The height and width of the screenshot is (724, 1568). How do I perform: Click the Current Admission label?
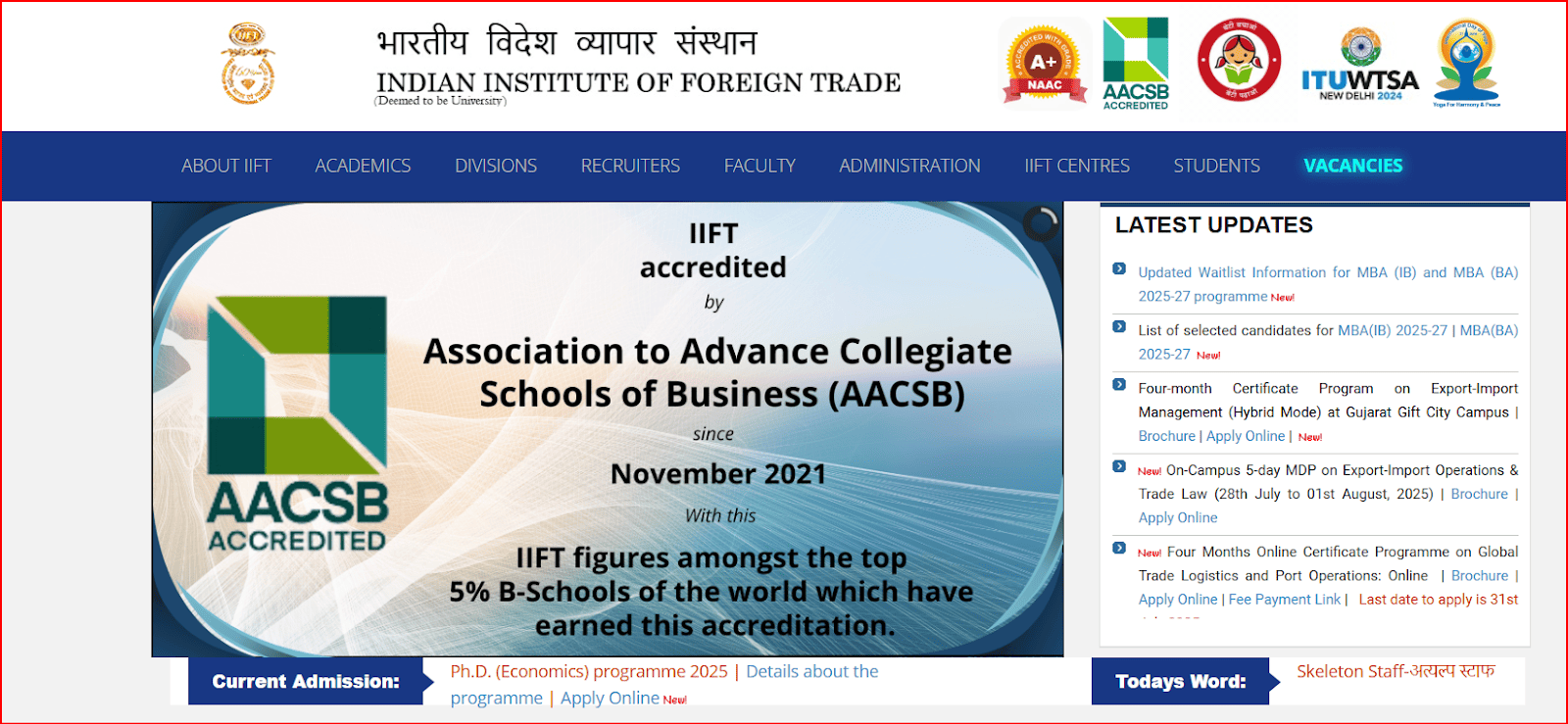pos(306,681)
